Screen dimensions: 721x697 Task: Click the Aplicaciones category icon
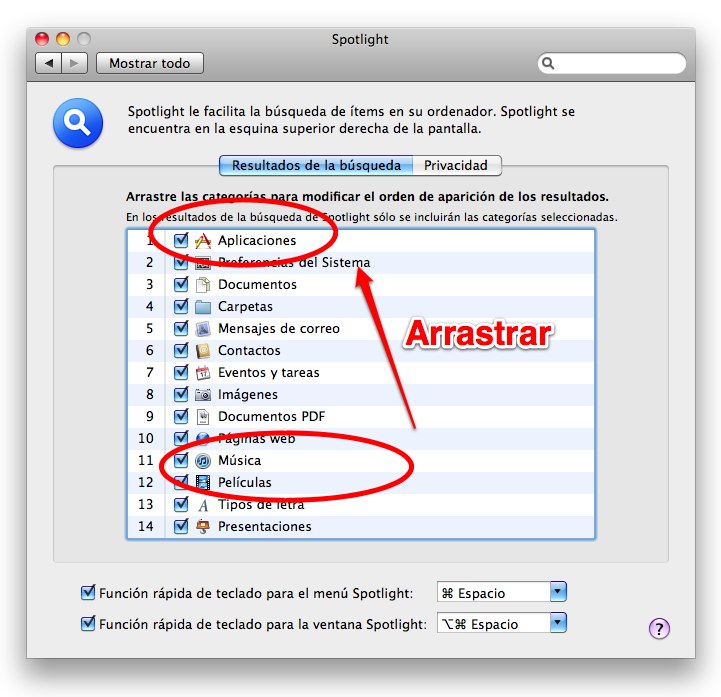click(203, 240)
